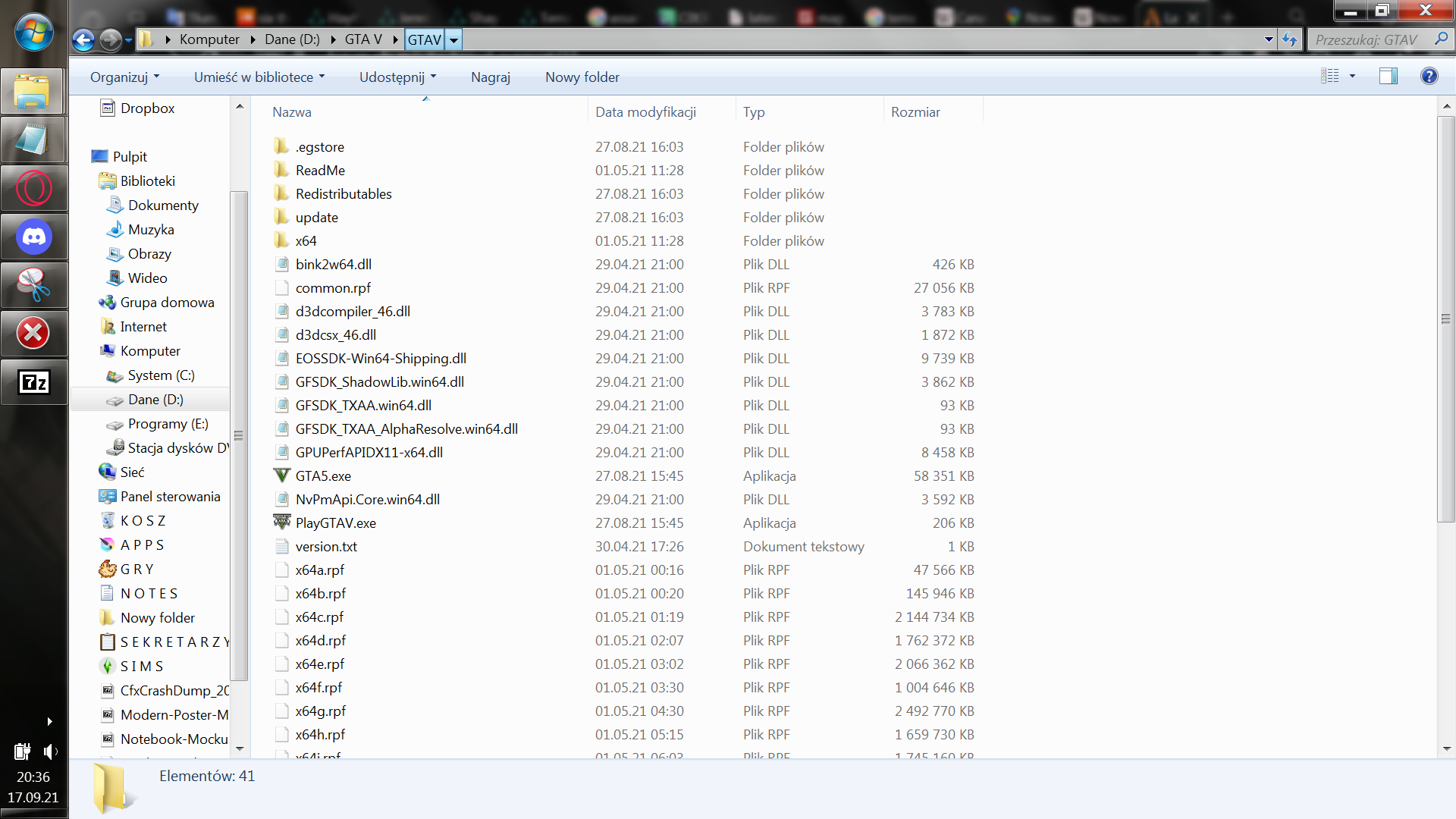Open the Umieść w bibliotece dropdown
Screen dimensions: 1456x819
coord(259,77)
